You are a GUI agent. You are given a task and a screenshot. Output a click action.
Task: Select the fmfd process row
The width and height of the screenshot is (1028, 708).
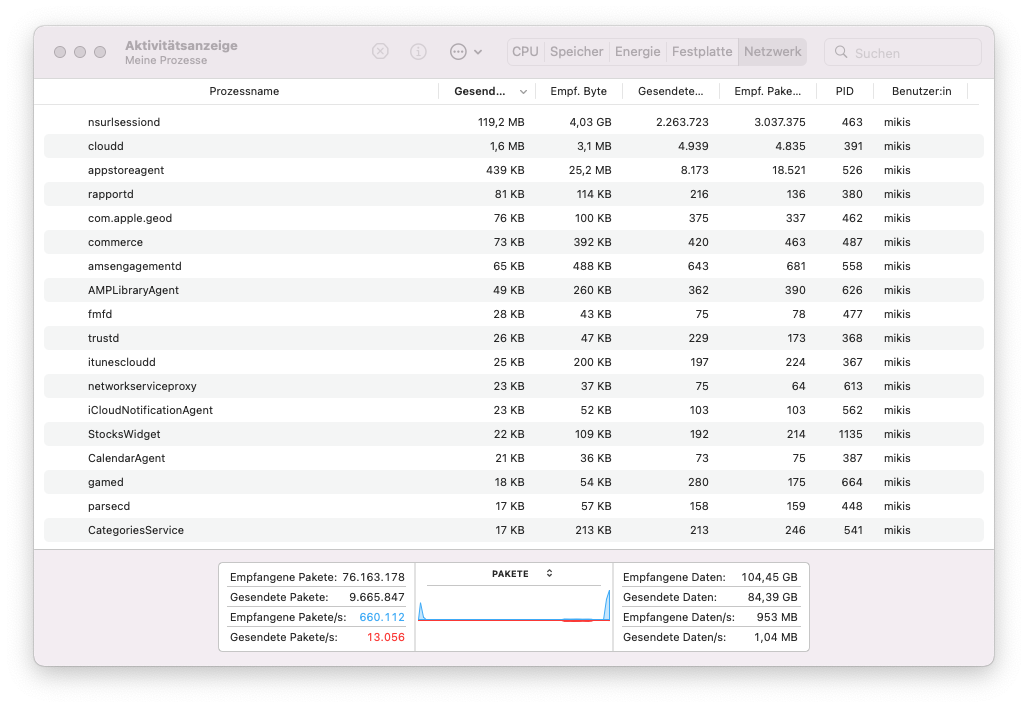pyautogui.click(x=513, y=314)
